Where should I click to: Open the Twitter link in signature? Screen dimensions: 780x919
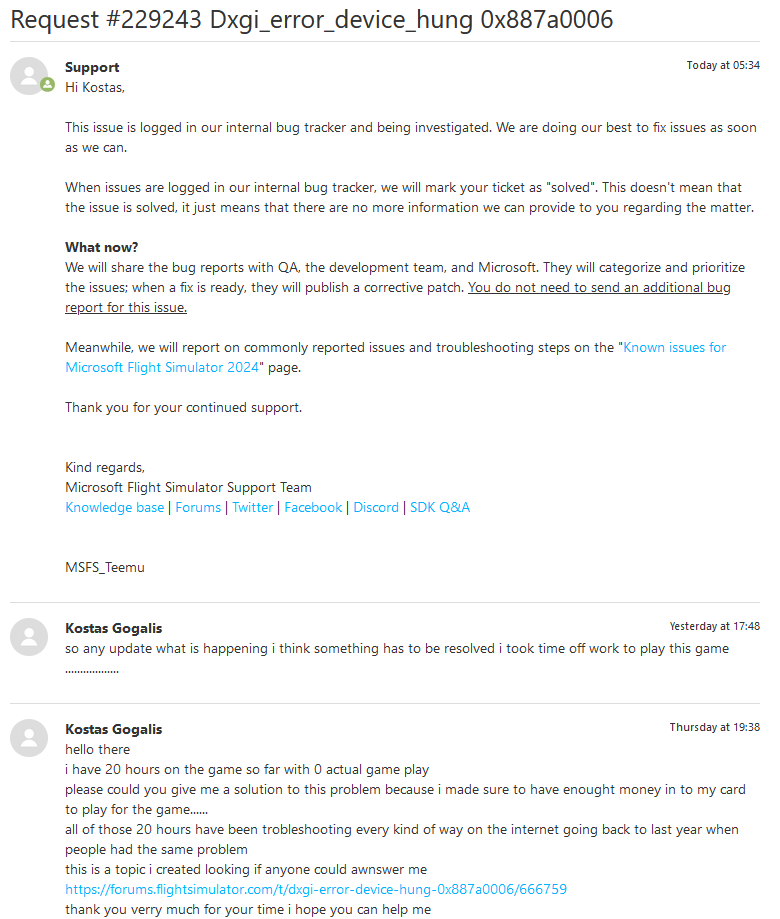(253, 507)
